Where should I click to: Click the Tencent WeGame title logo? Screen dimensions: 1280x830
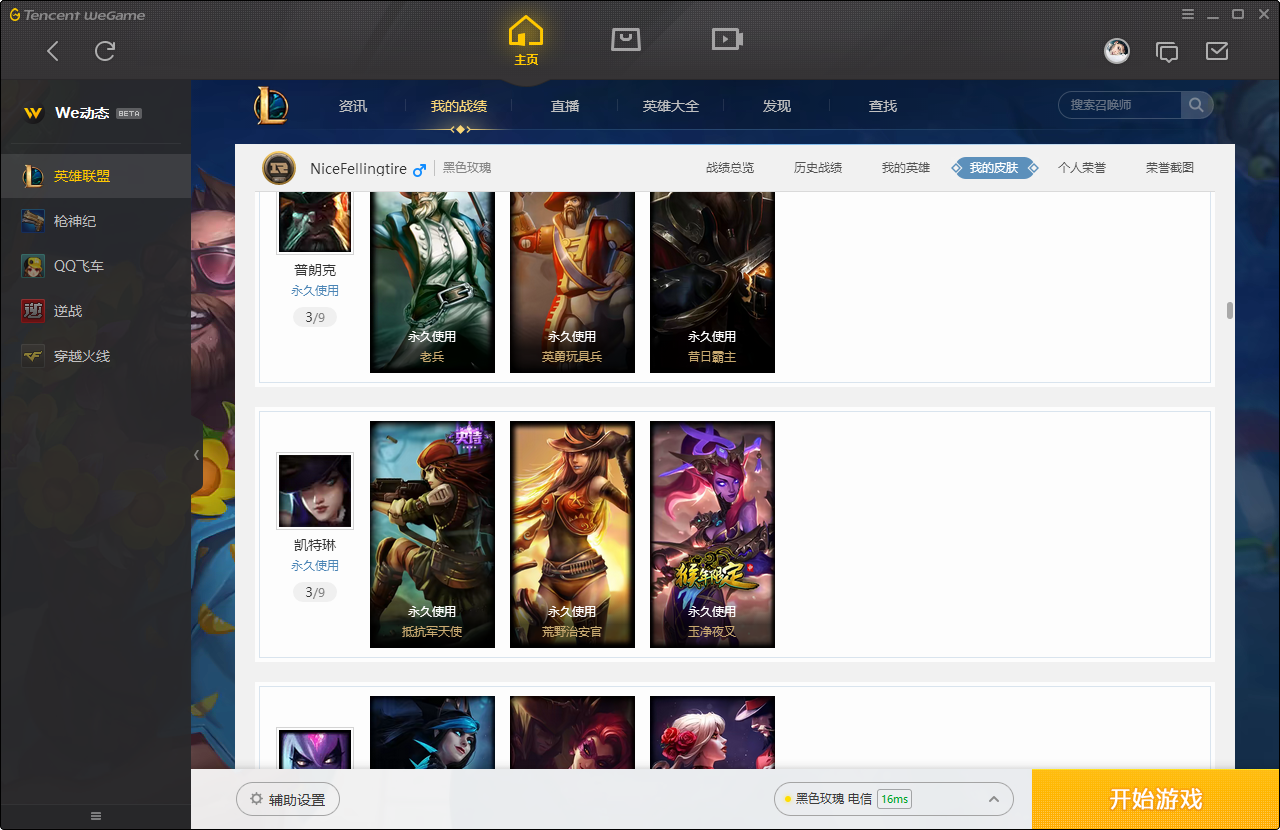coord(77,15)
